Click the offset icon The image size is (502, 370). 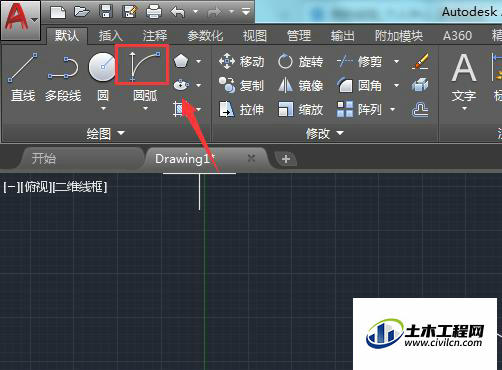(x=420, y=109)
